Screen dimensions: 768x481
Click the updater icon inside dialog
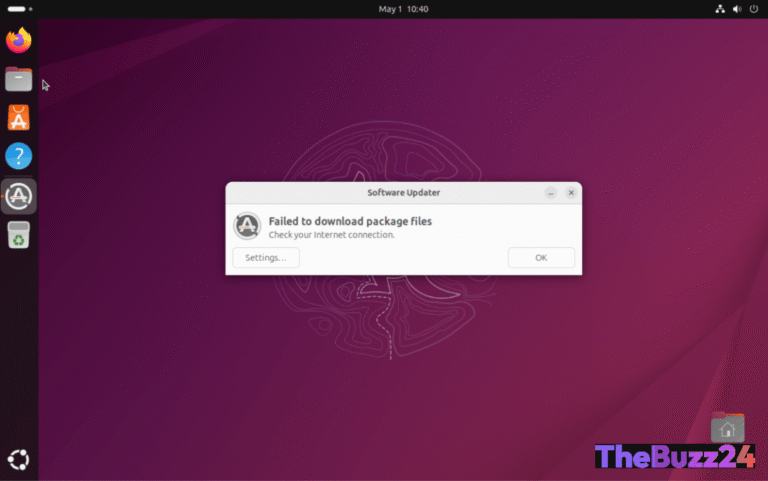point(247,226)
